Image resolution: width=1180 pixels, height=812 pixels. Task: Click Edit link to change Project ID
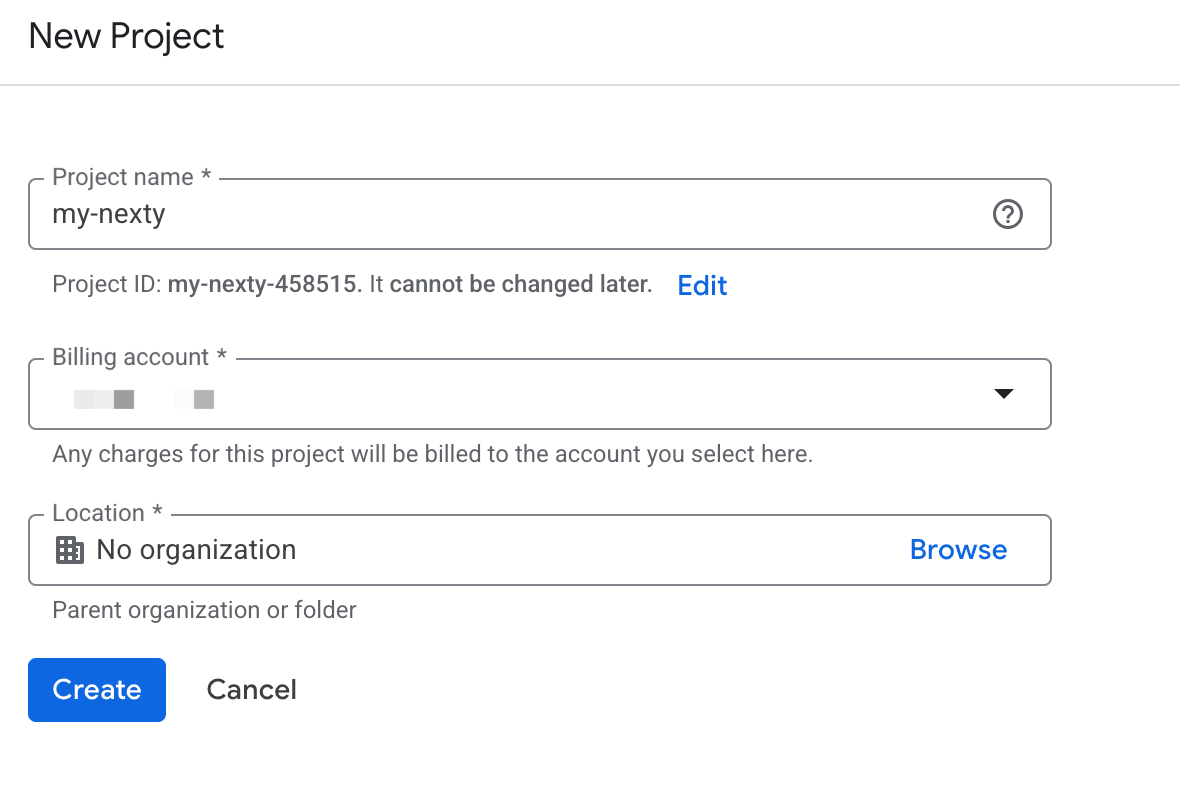701,285
